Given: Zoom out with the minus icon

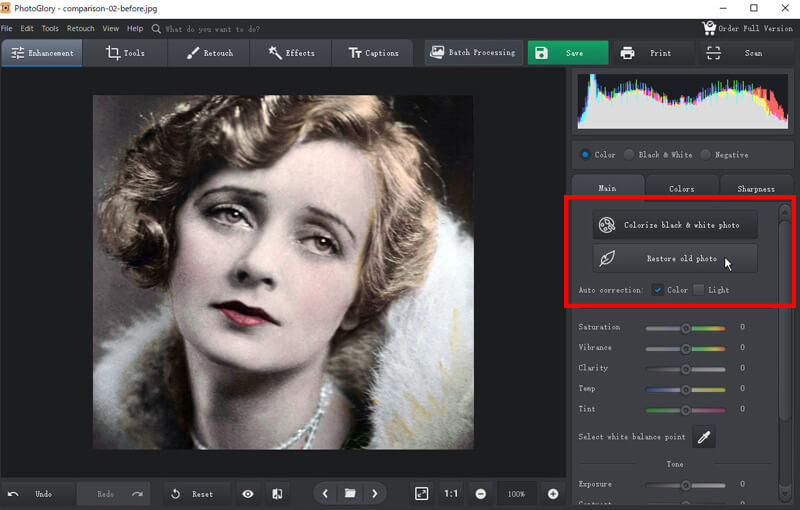Looking at the screenshot, I should tap(481, 494).
